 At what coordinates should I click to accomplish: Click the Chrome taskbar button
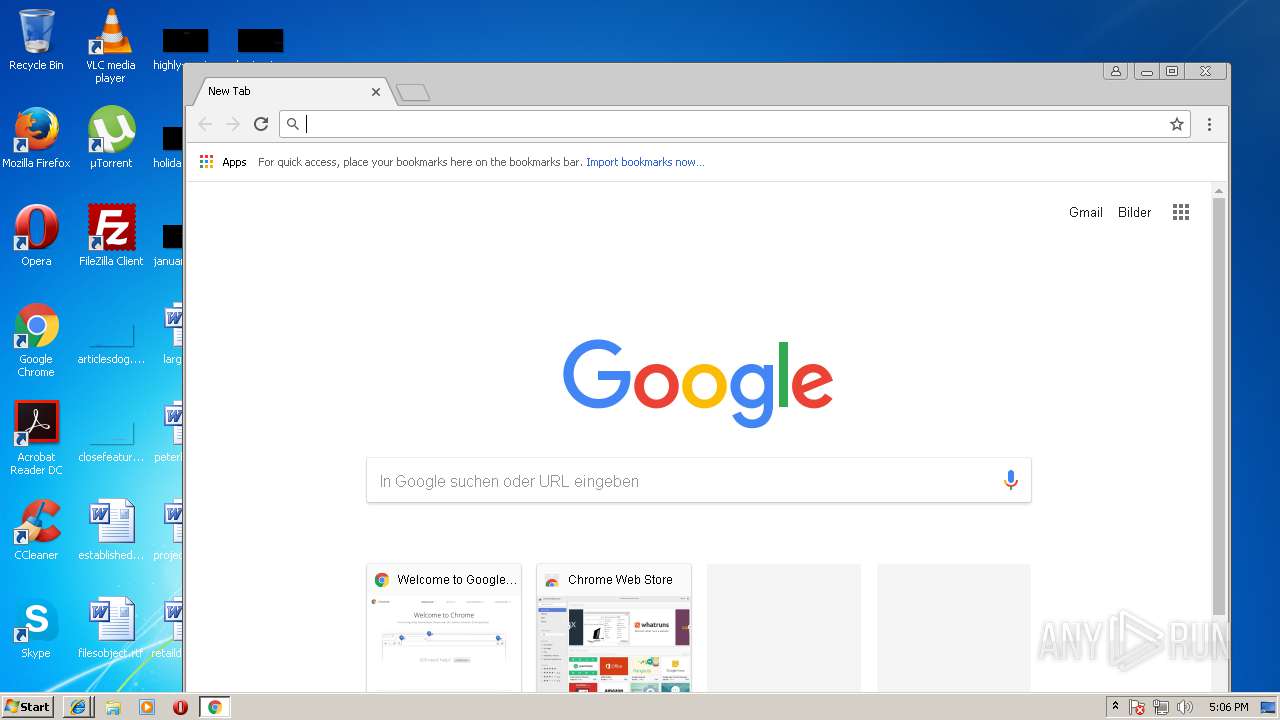point(214,707)
